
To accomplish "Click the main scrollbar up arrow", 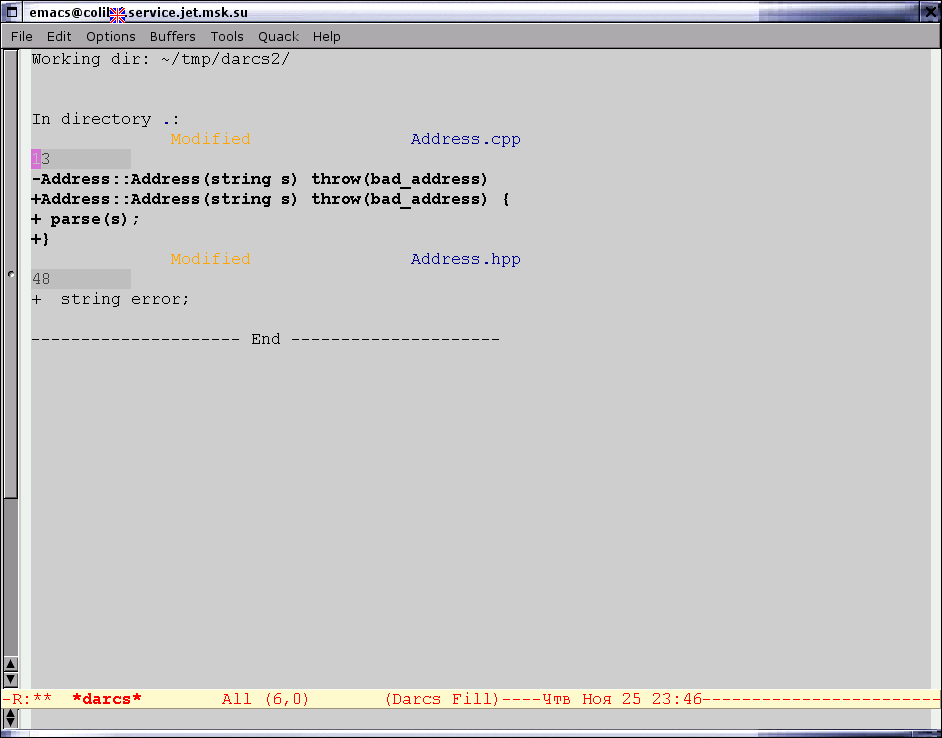I will point(11,664).
